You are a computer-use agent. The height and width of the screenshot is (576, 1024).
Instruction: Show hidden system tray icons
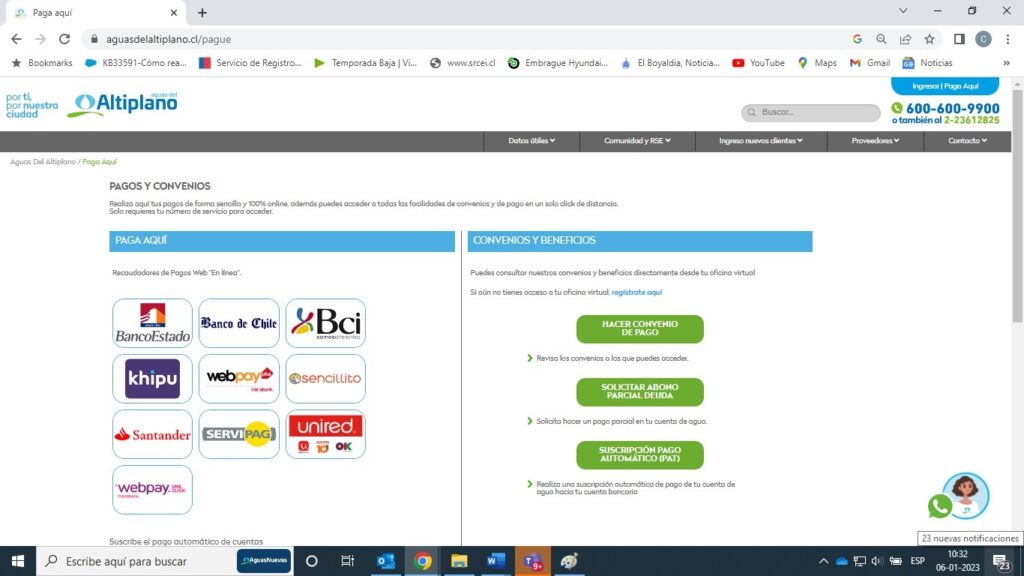[x=824, y=561]
